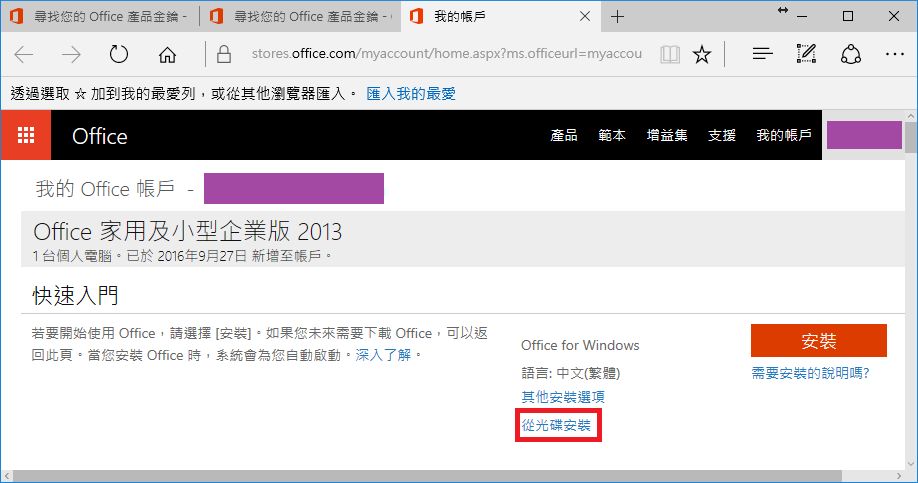Click the Office logo text

pyautogui.click(x=100, y=136)
